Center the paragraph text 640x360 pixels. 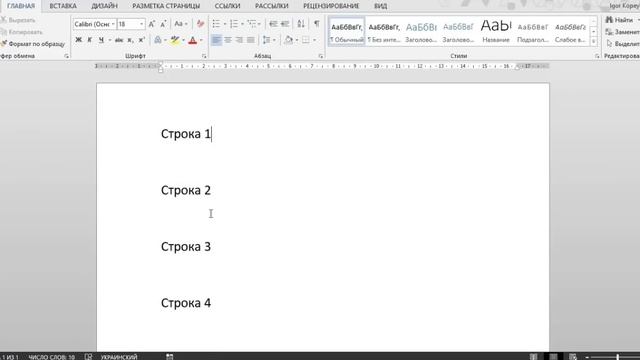pos(228,40)
